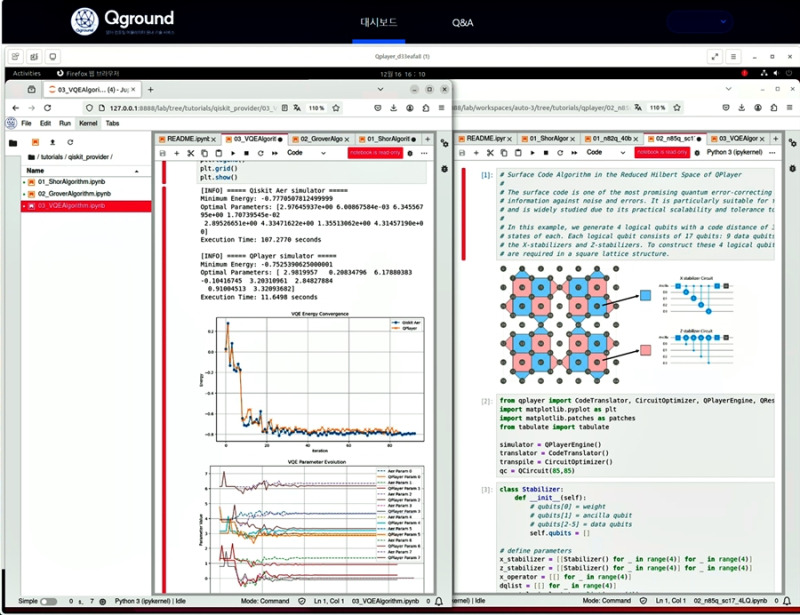Open file browser folder icon in left sidebar
Viewport: 800px width, 615px height.
(13, 143)
